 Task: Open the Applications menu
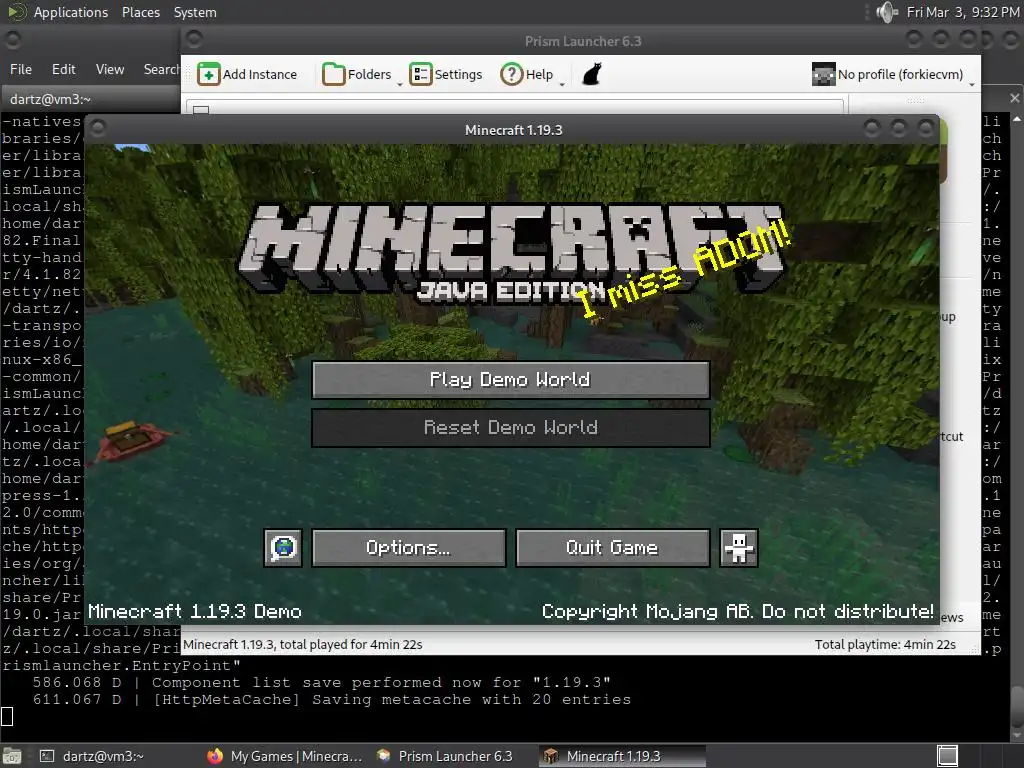click(71, 12)
